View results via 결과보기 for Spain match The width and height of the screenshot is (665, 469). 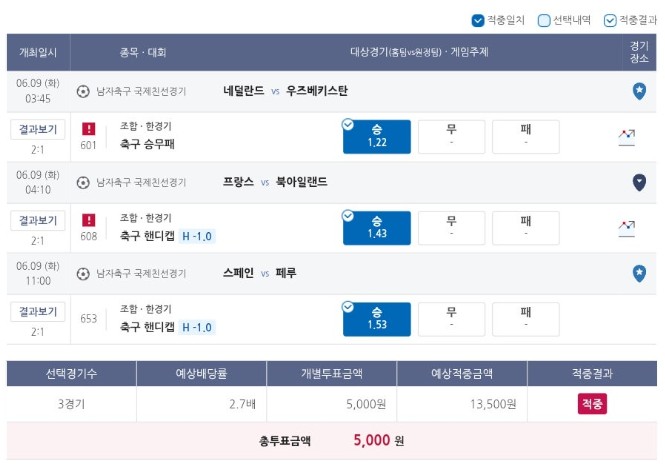38,312
